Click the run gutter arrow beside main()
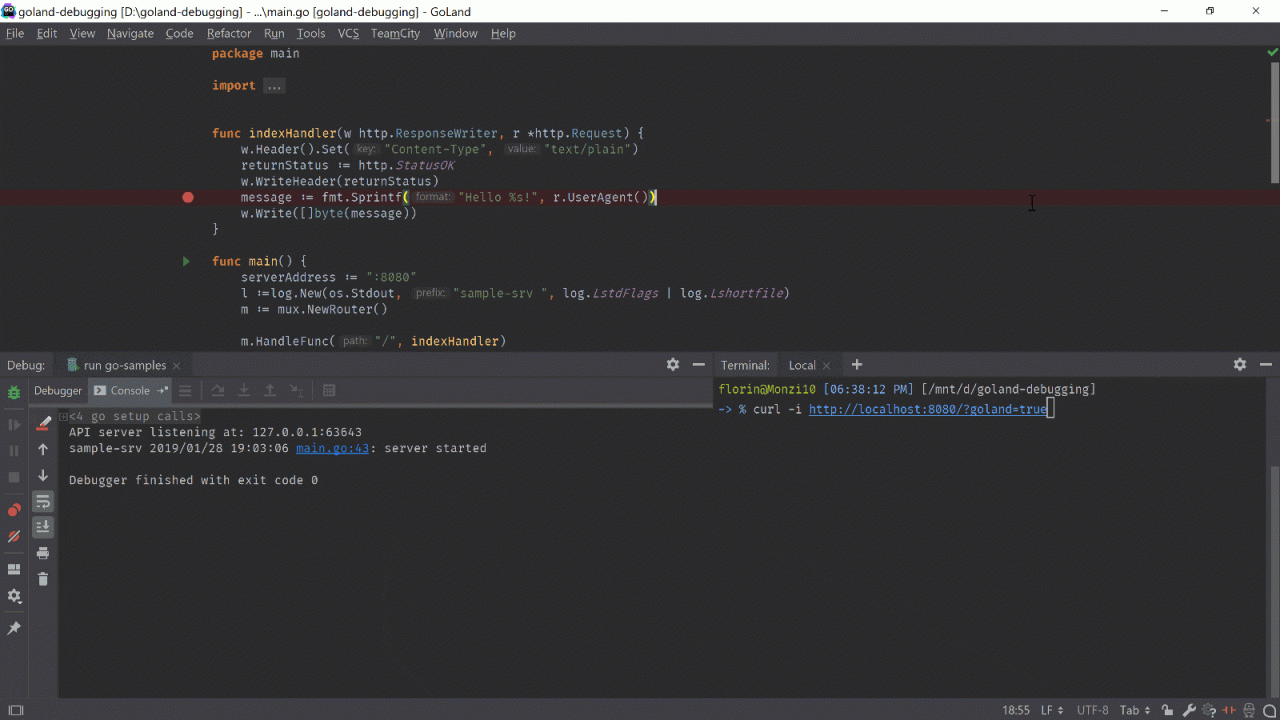The width and height of the screenshot is (1280, 720). (186, 261)
